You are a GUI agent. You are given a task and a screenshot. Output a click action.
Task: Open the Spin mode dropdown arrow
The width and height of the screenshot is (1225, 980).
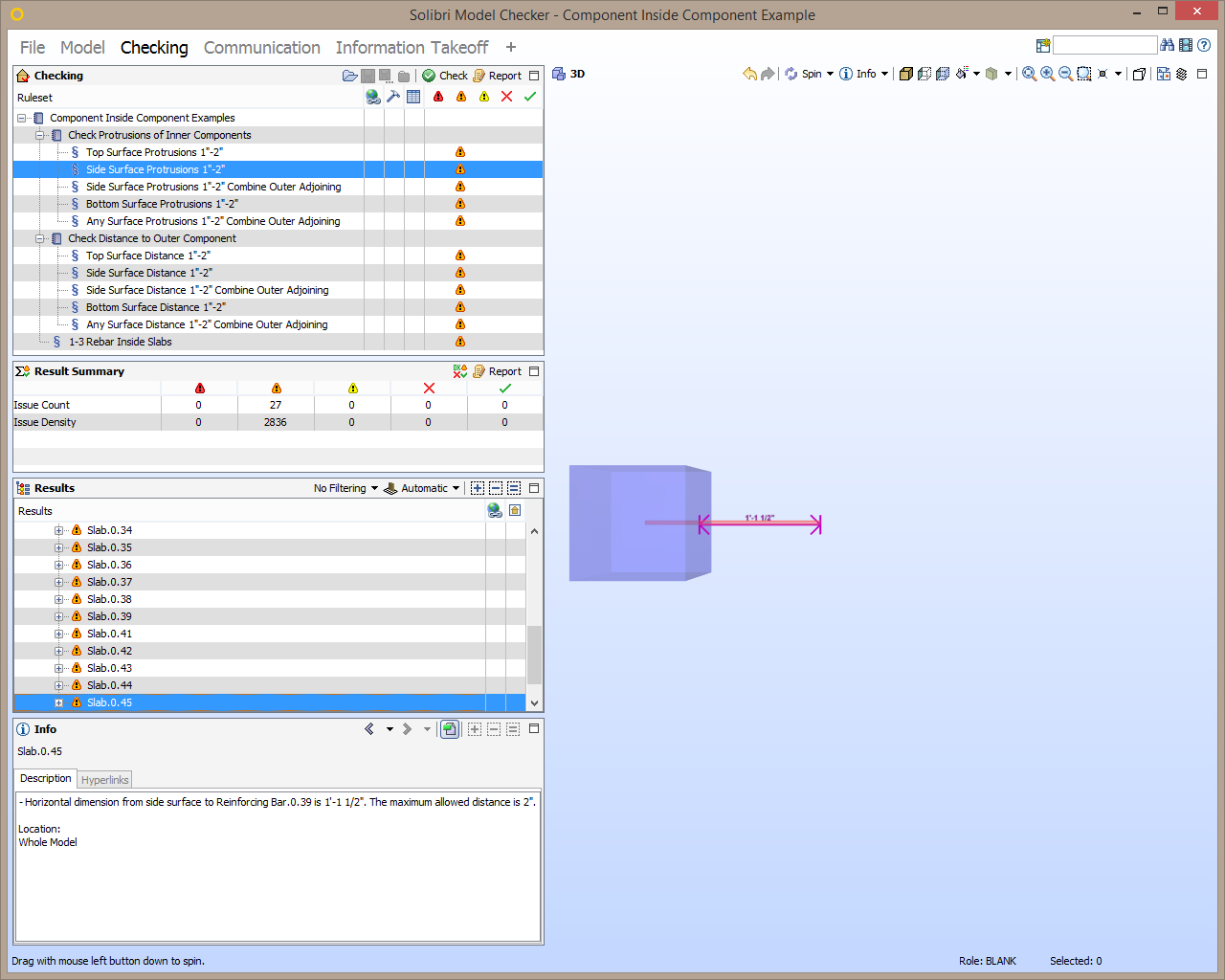pyautogui.click(x=830, y=74)
